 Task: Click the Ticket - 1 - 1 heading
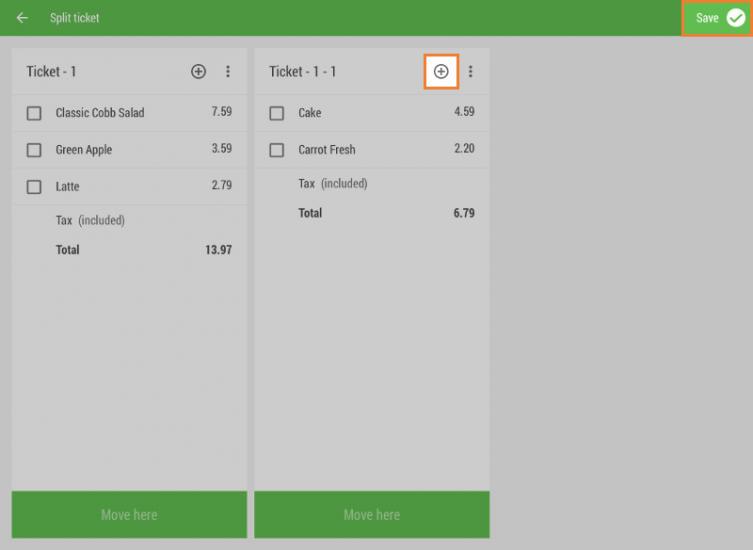click(x=303, y=72)
